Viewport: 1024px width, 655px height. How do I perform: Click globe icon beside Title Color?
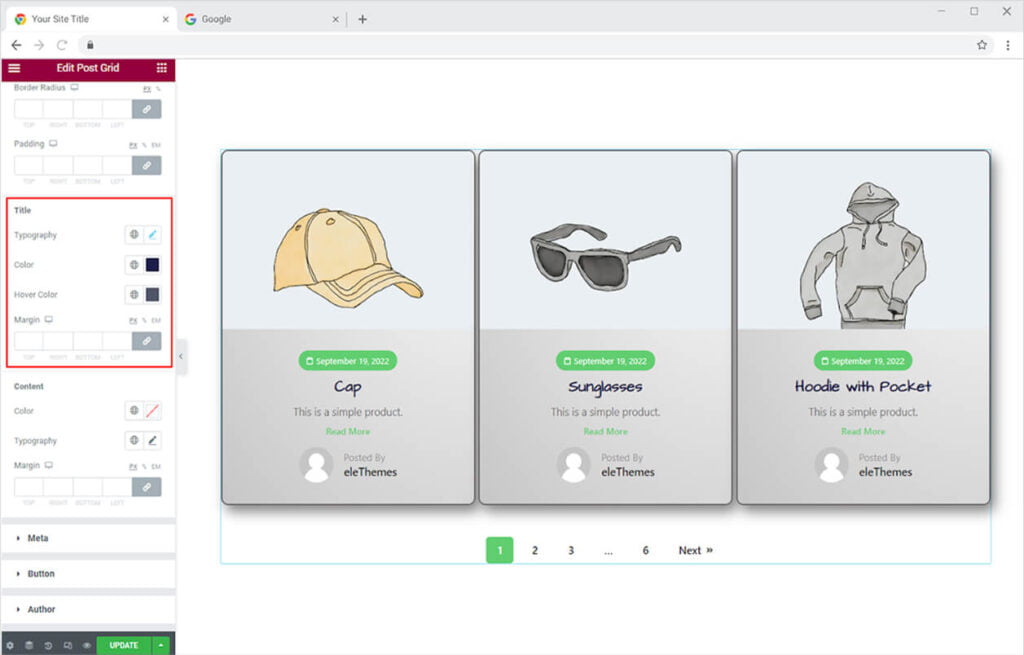pos(133,265)
